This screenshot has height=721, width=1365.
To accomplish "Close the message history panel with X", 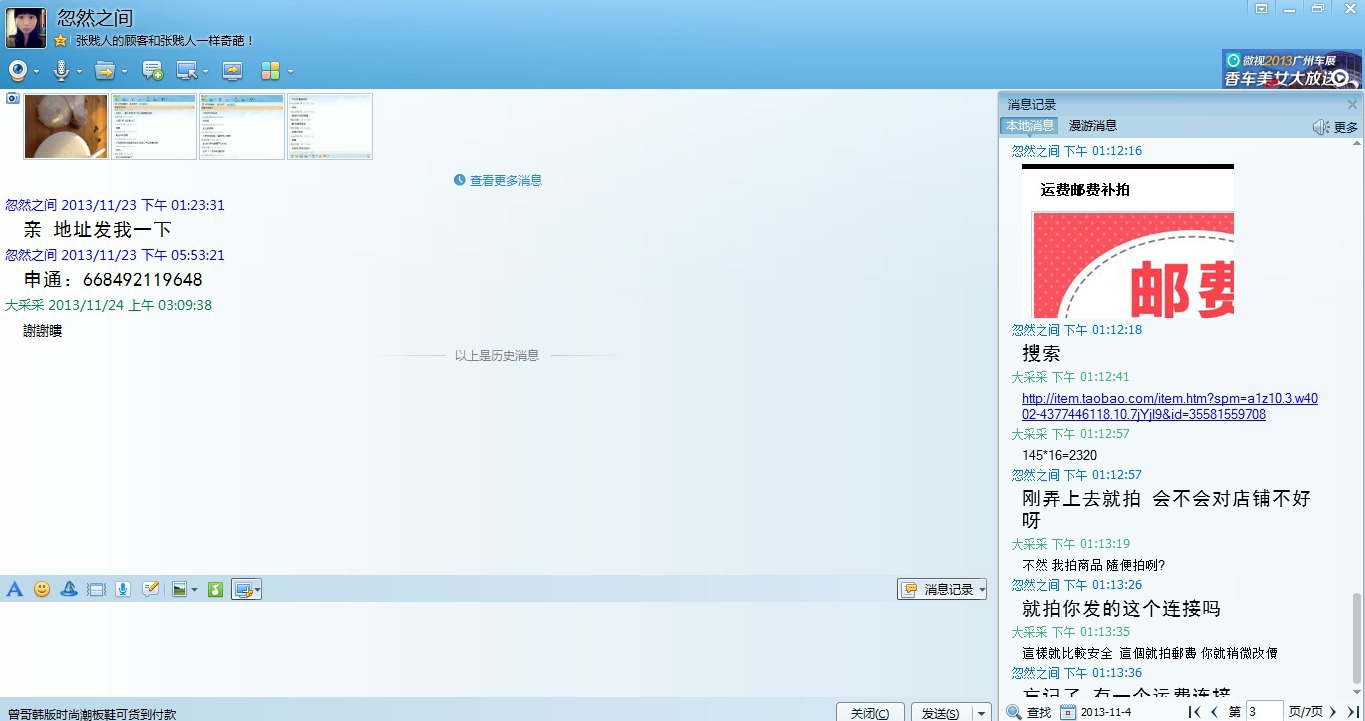I will pyautogui.click(x=1352, y=105).
